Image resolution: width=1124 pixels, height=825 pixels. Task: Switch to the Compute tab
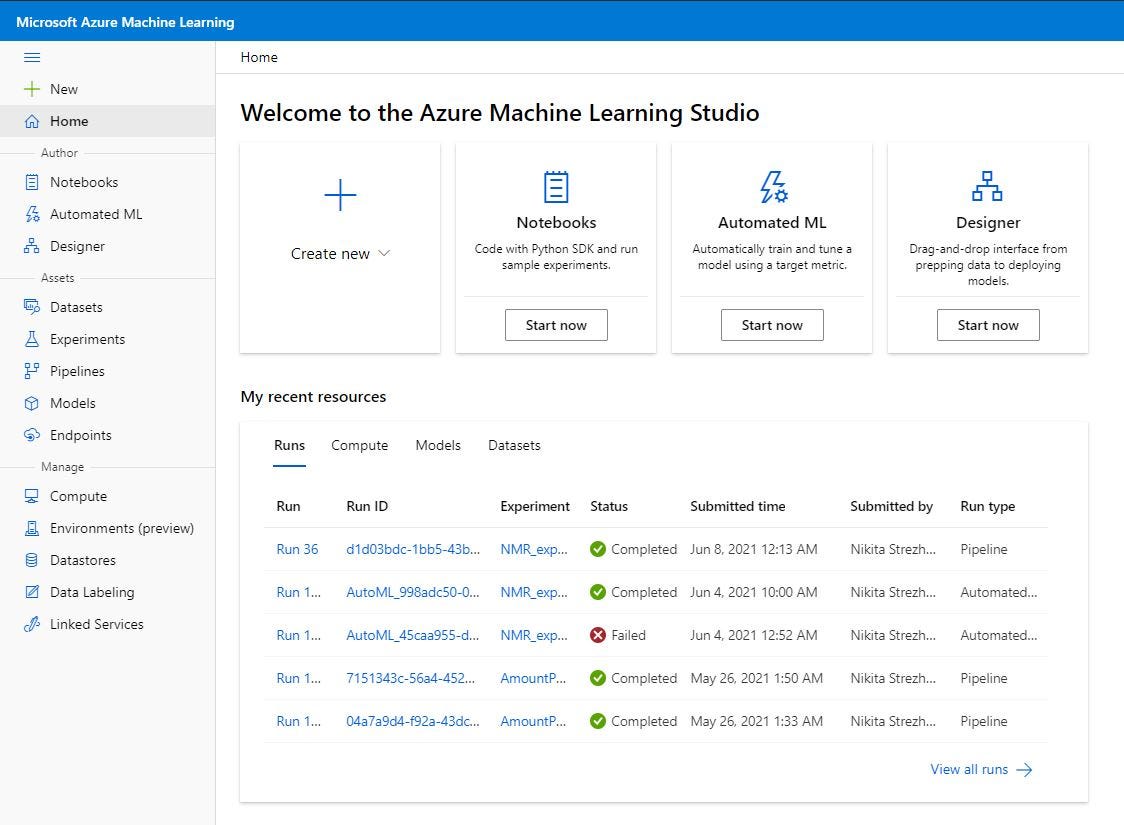pyautogui.click(x=359, y=446)
